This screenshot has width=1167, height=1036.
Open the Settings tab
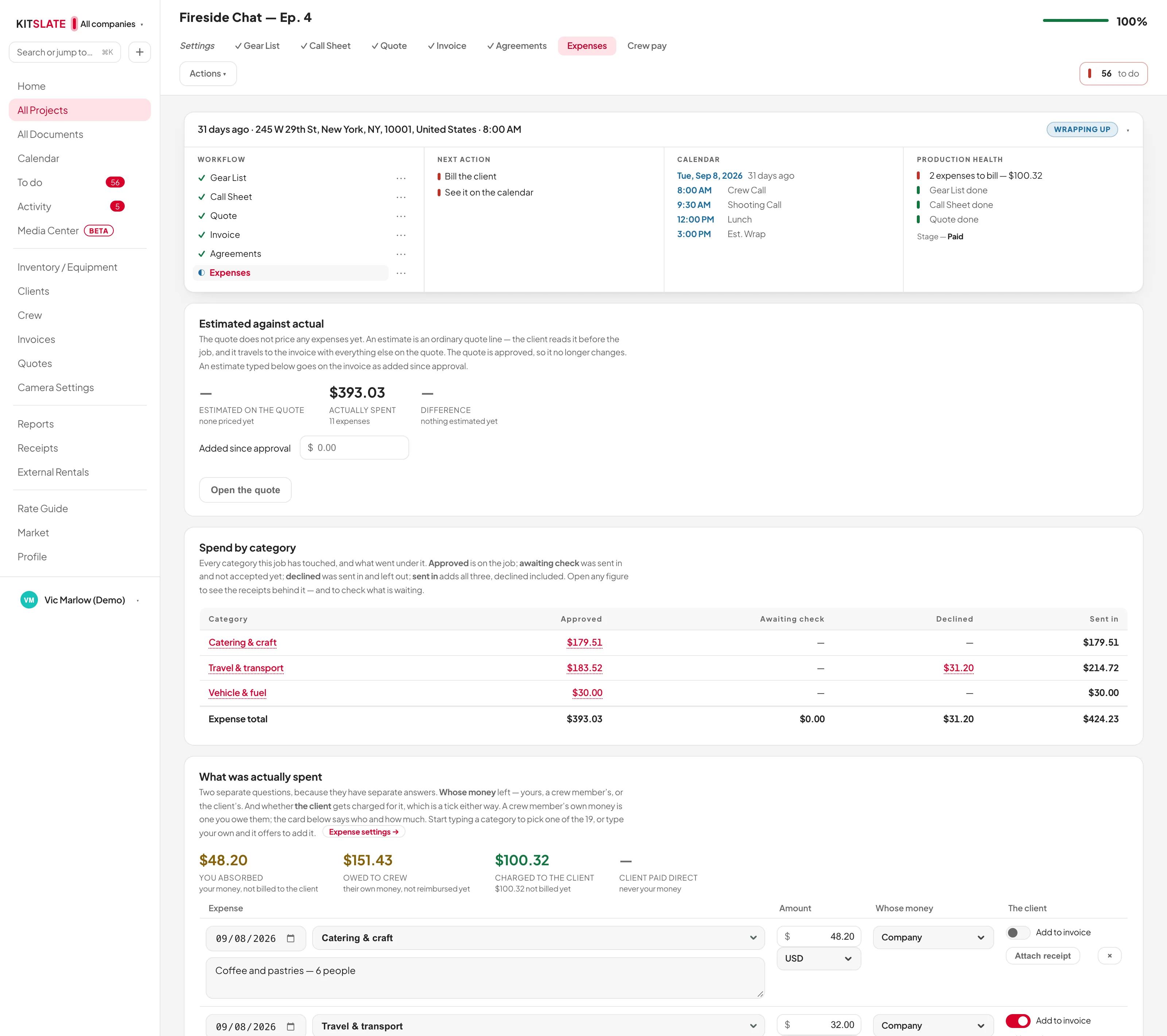[x=197, y=46]
